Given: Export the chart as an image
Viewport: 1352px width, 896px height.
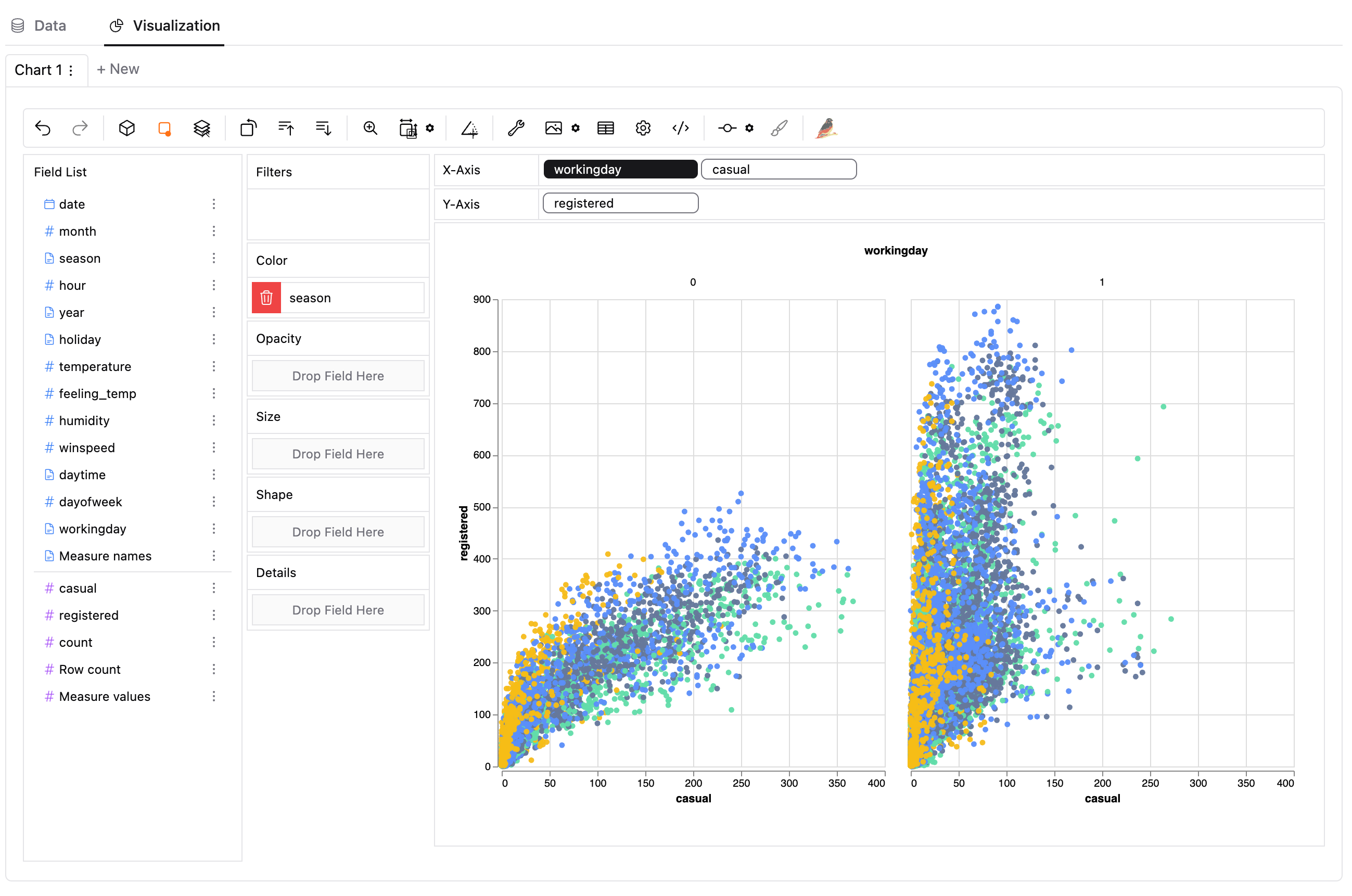Looking at the screenshot, I should pyautogui.click(x=553, y=128).
